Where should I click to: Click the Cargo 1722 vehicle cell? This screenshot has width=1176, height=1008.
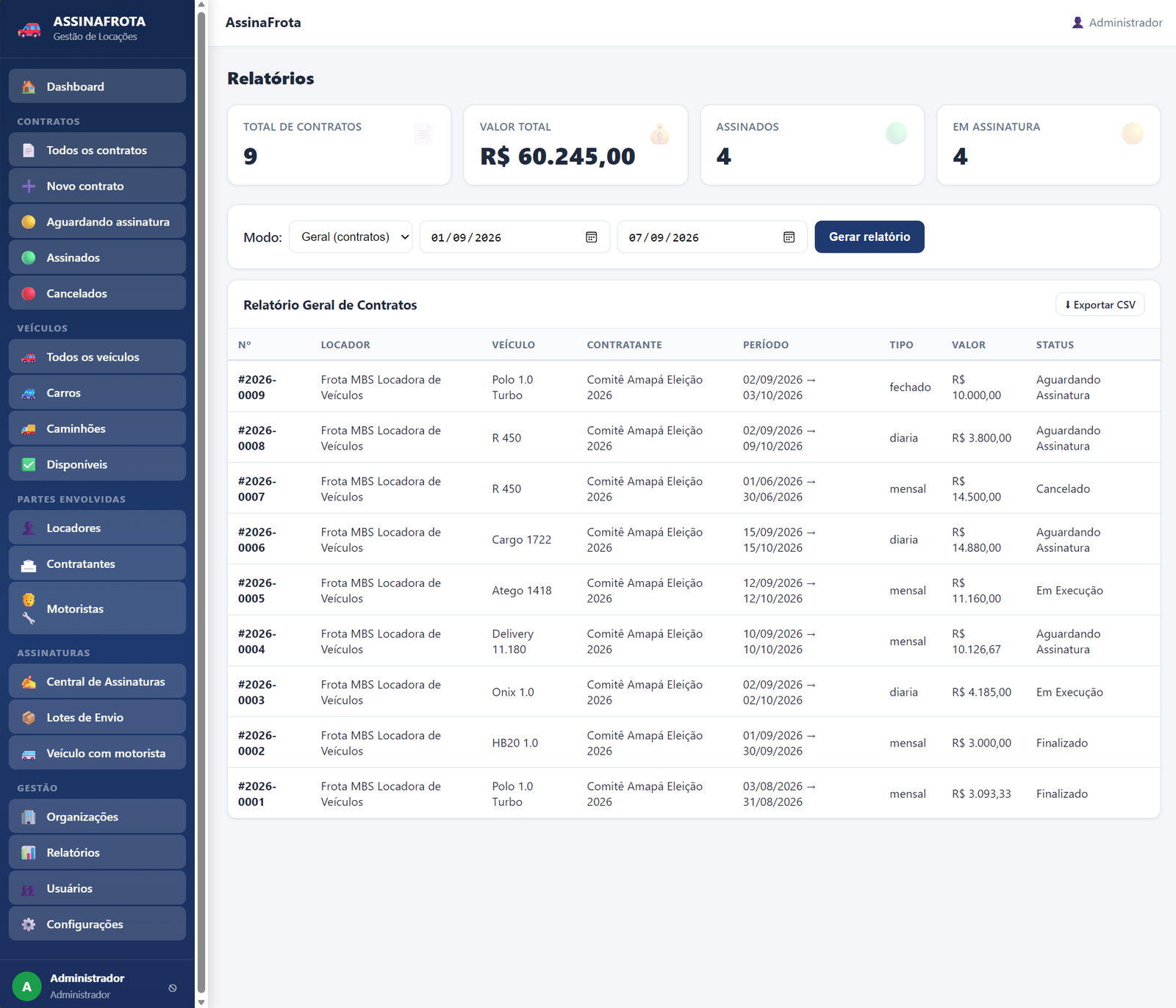[x=522, y=539]
